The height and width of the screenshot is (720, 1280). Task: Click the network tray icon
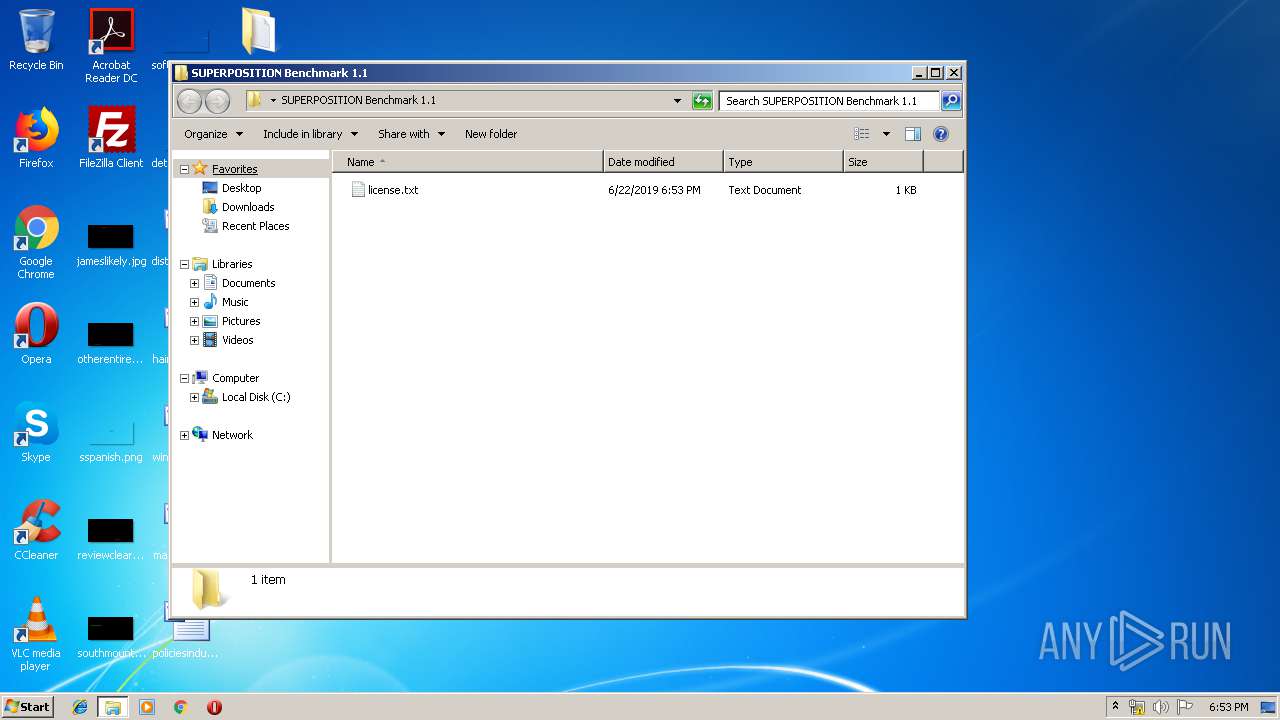coord(1137,707)
